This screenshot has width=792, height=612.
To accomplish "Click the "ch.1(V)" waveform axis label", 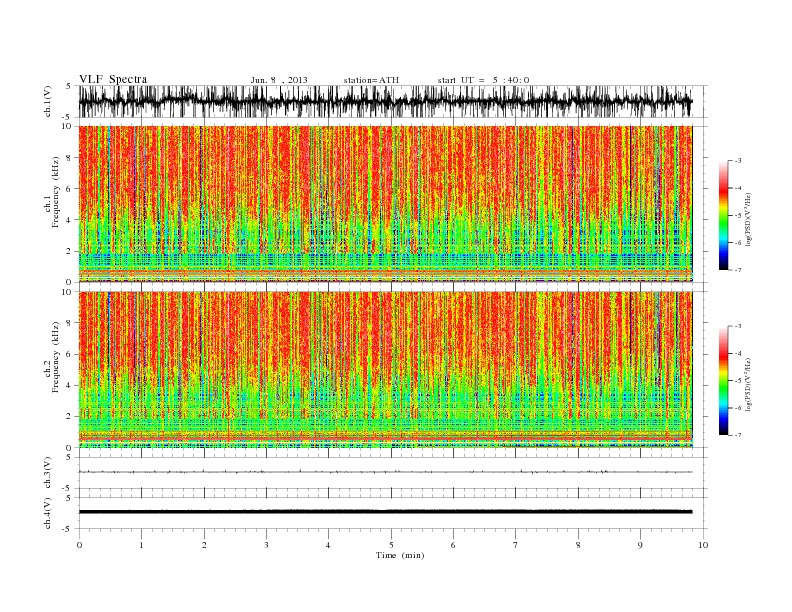I will point(48,101).
